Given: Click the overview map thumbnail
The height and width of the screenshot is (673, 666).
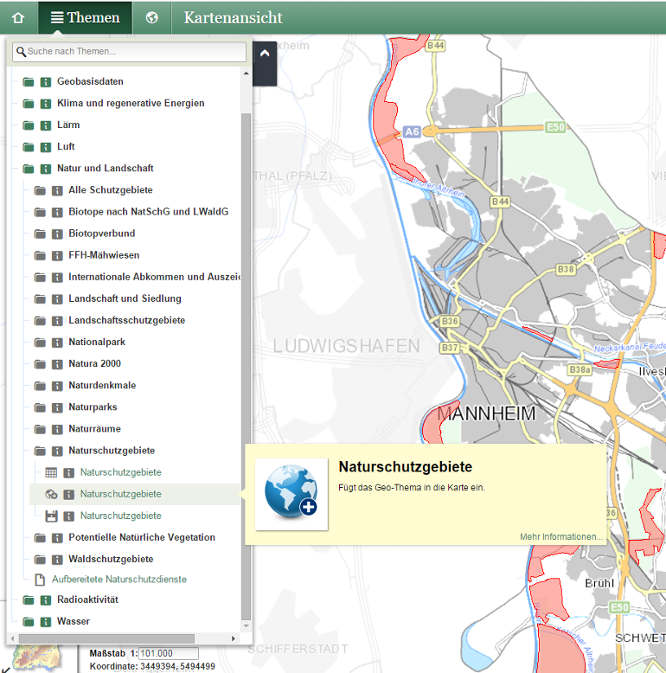Looking at the screenshot, I should click(36, 658).
